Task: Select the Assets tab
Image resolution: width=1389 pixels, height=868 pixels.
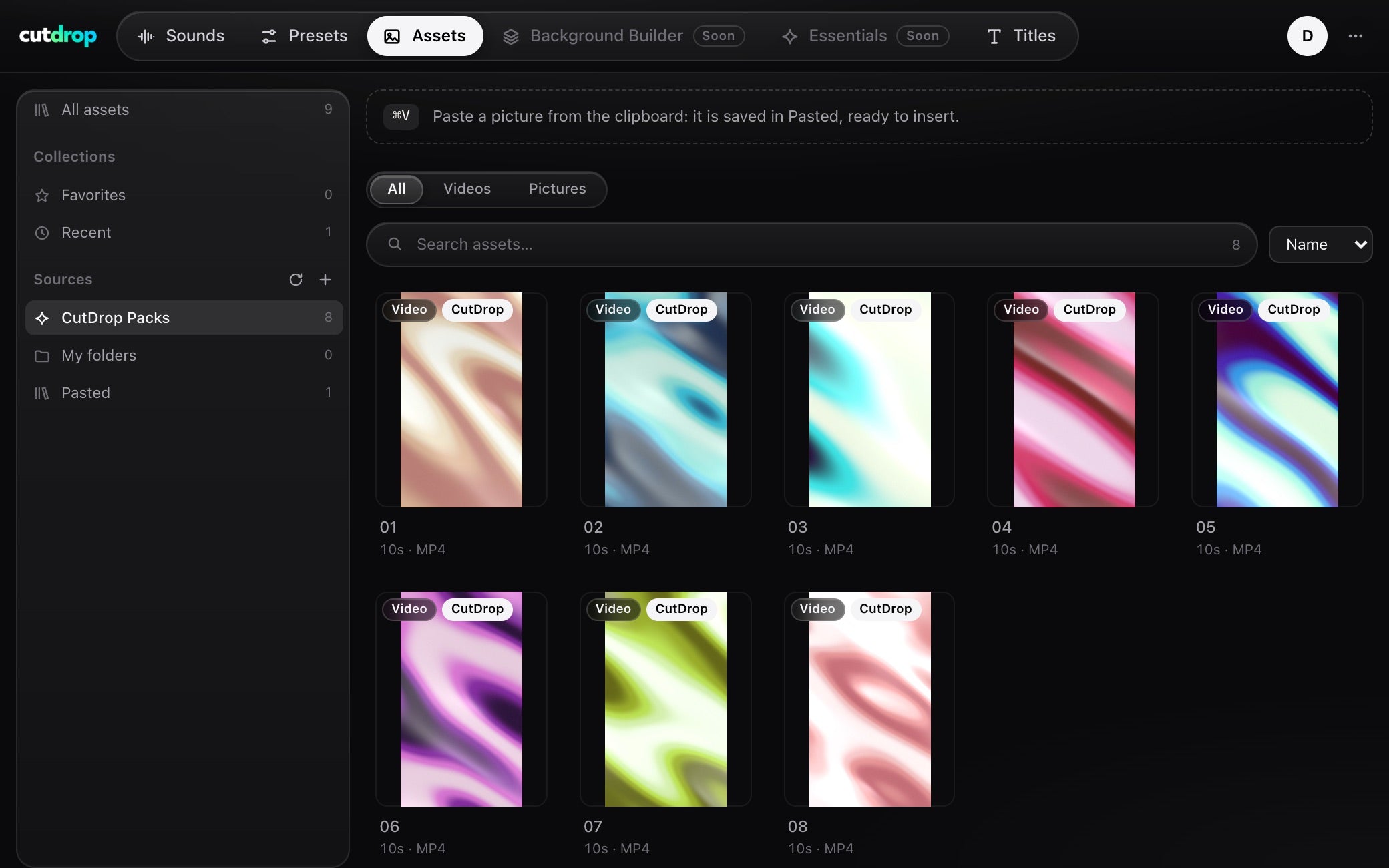Action: [425, 36]
